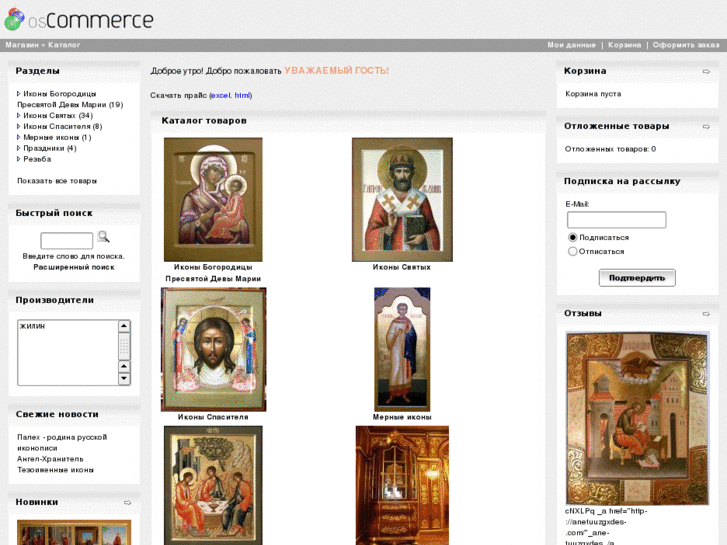Screen dimensions: 727x545
Task: Click Иконы Богородицы Пресвятой Девы Марии caption
Action: pos(213,273)
